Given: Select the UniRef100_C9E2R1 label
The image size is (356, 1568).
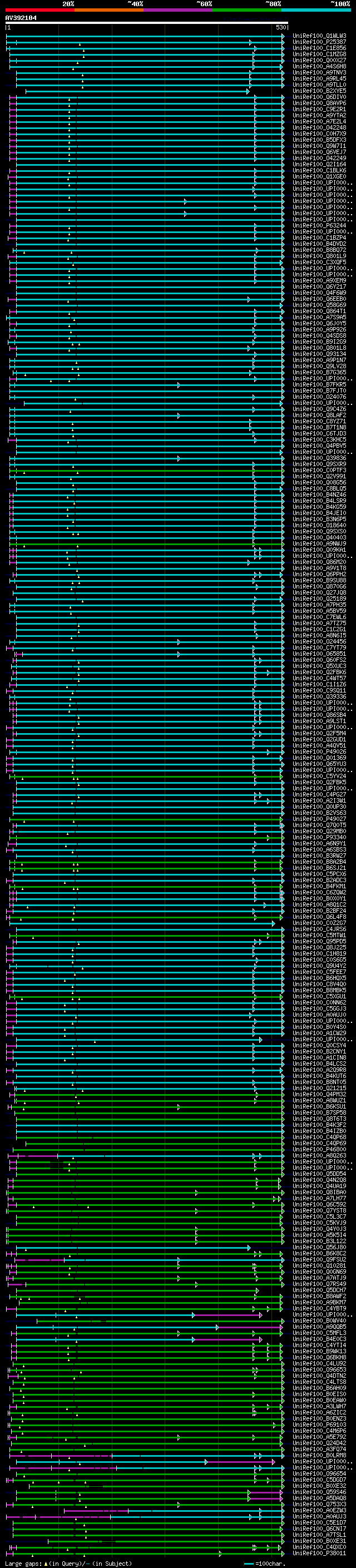Looking at the screenshot, I should click(x=319, y=110).
